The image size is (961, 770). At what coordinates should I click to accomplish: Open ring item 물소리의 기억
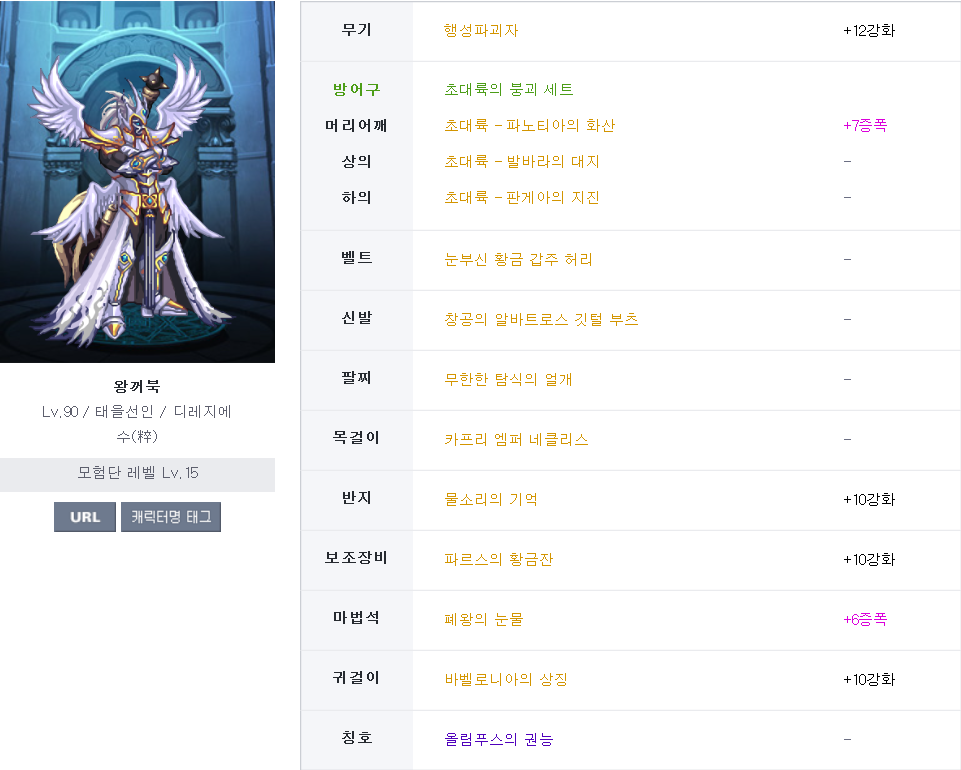[x=491, y=500]
